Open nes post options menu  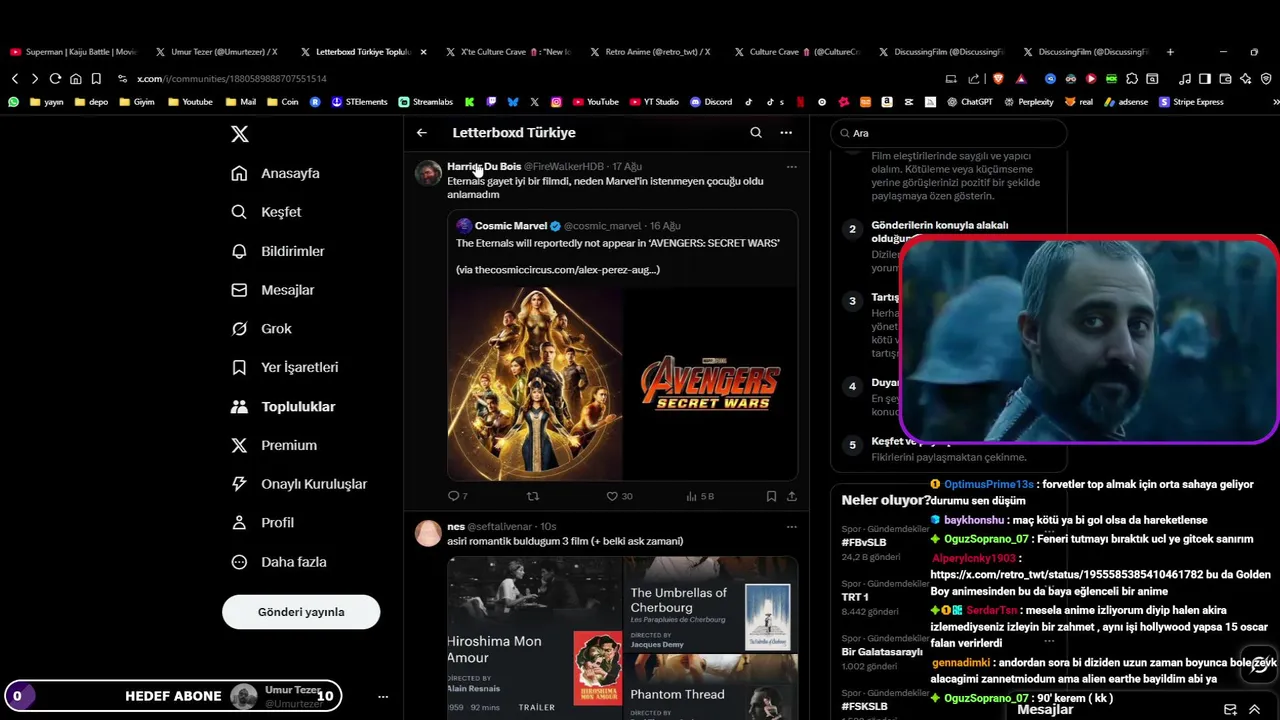(791, 527)
